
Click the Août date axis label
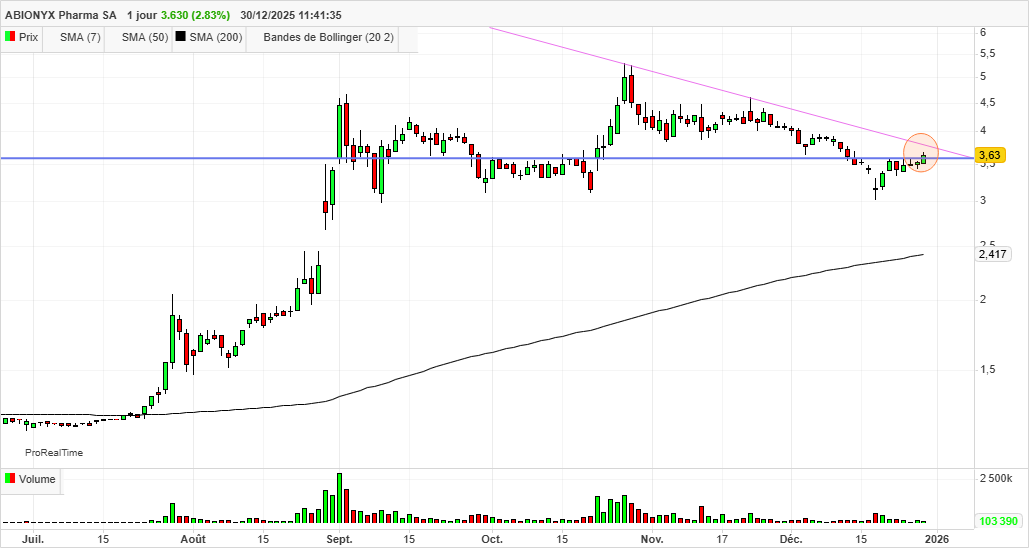pos(193,539)
